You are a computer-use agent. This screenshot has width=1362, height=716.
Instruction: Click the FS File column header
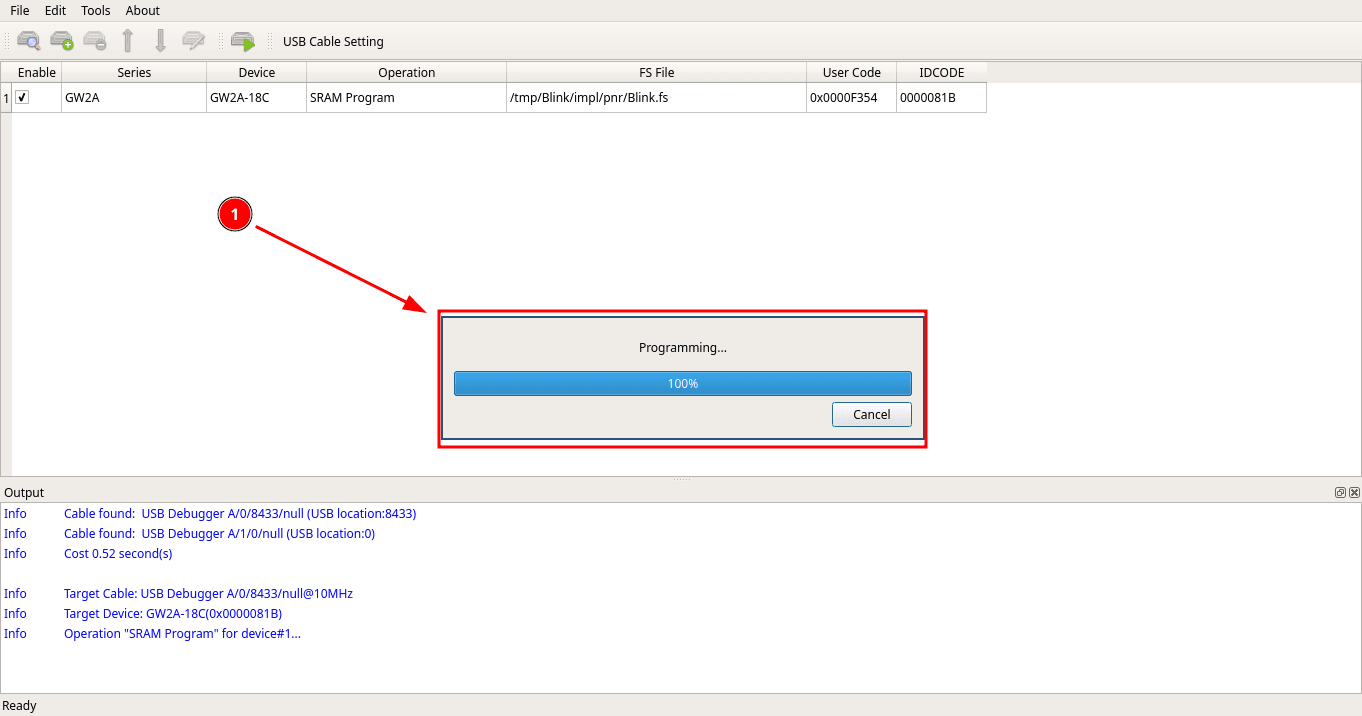pyautogui.click(x=657, y=72)
